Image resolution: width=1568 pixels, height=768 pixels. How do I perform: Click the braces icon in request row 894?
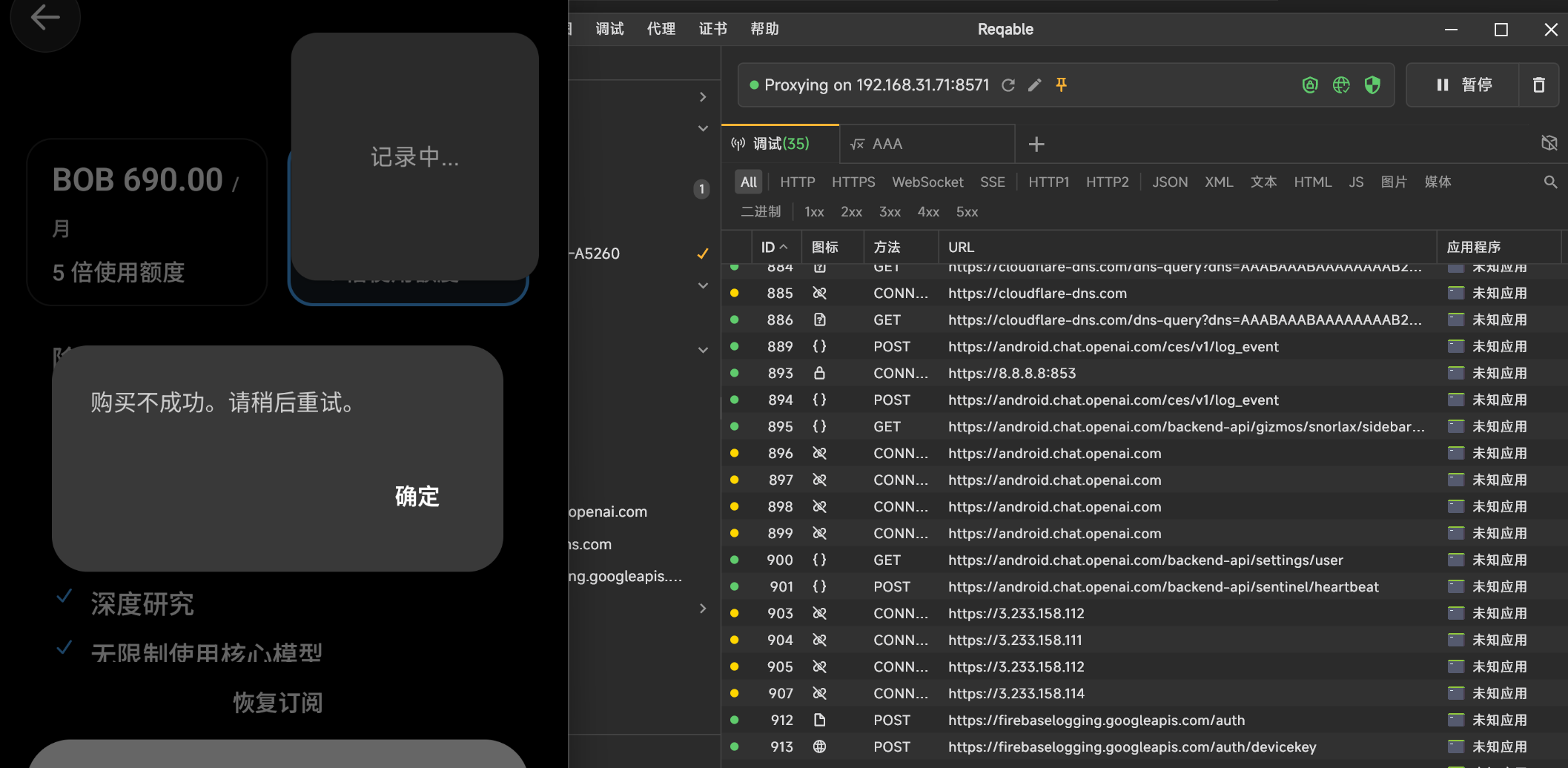(819, 400)
